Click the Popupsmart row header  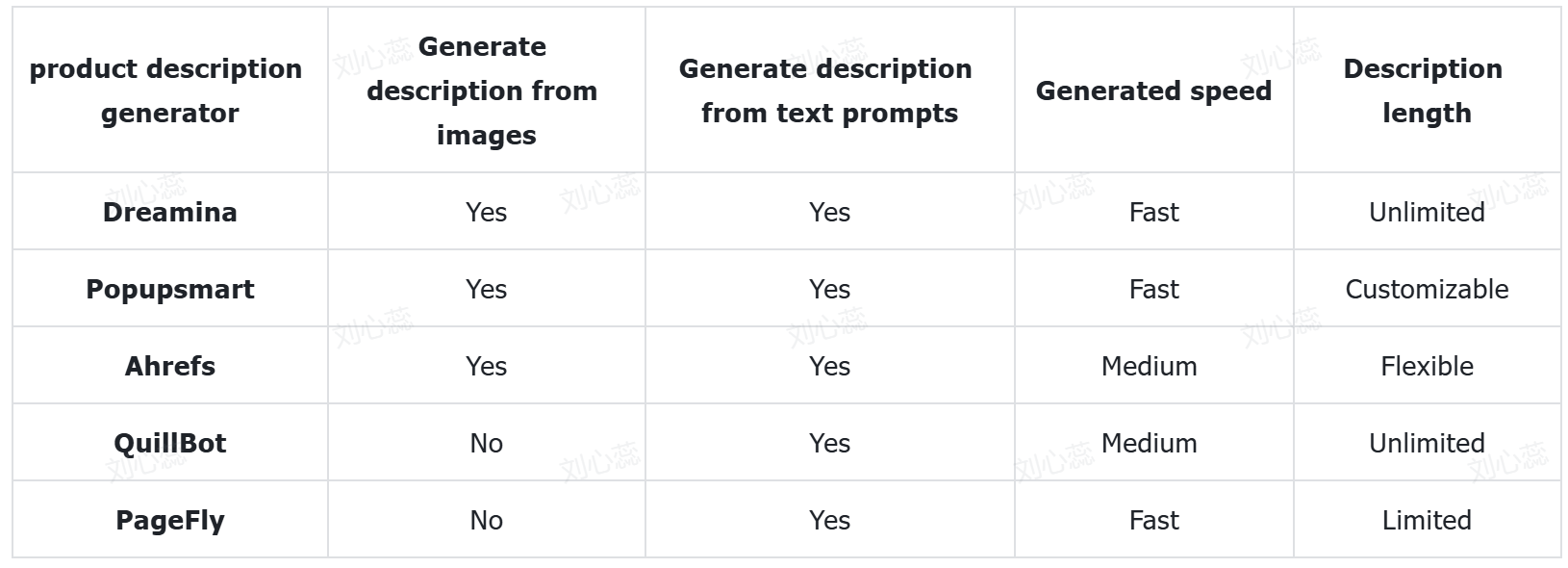[170, 289]
